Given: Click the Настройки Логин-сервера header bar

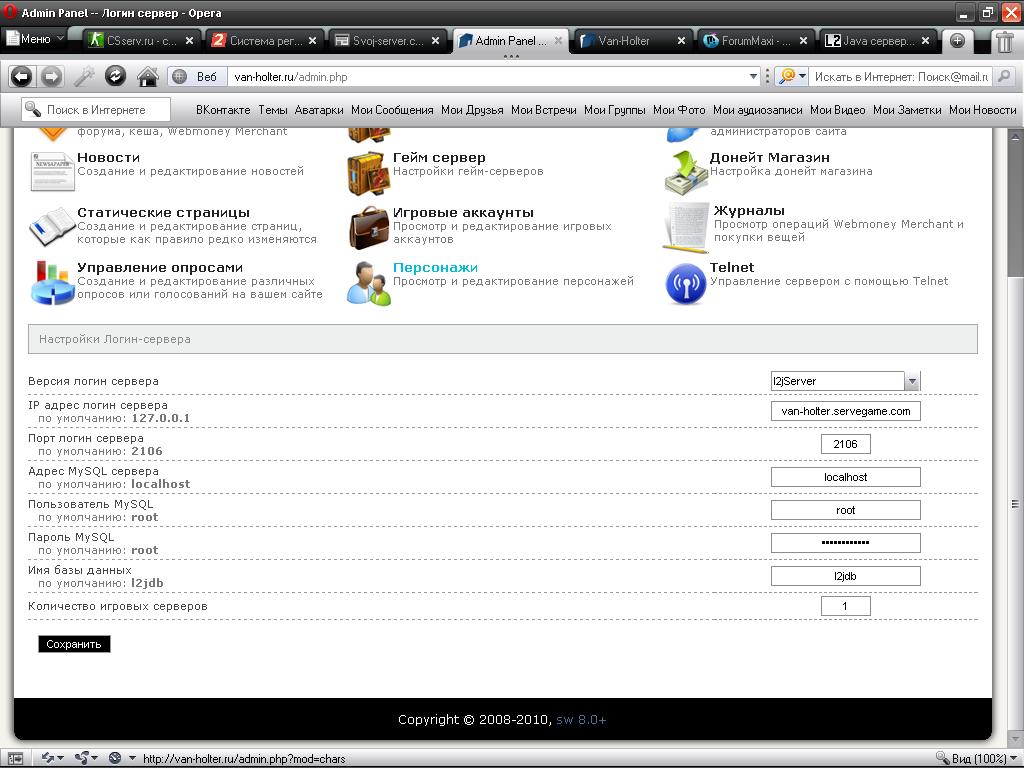Looking at the screenshot, I should tap(502, 339).
